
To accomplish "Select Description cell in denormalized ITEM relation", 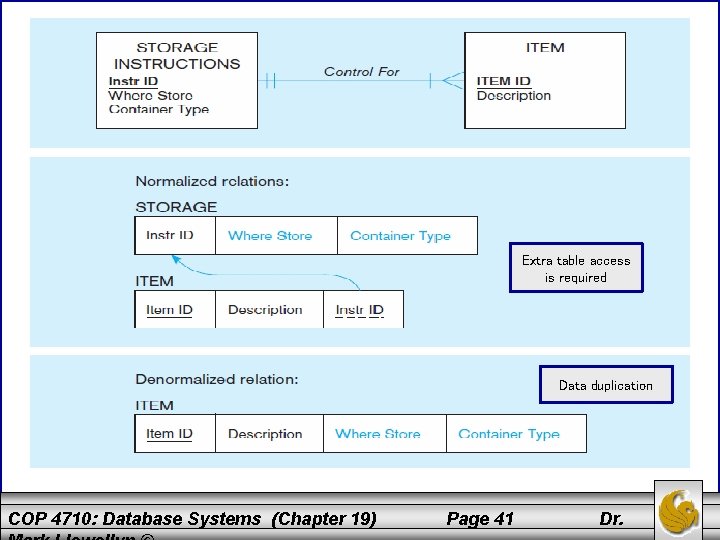I will pyautogui.click(x=270, y=433).
